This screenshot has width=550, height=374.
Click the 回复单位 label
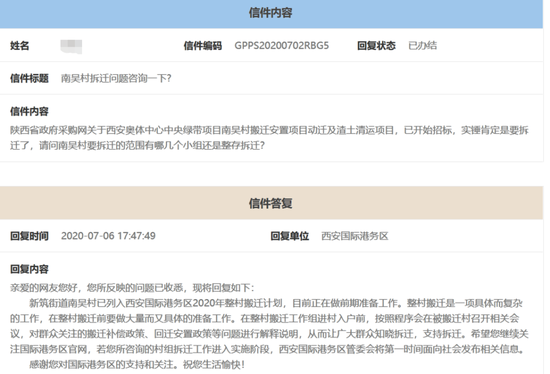pos(290,236)
